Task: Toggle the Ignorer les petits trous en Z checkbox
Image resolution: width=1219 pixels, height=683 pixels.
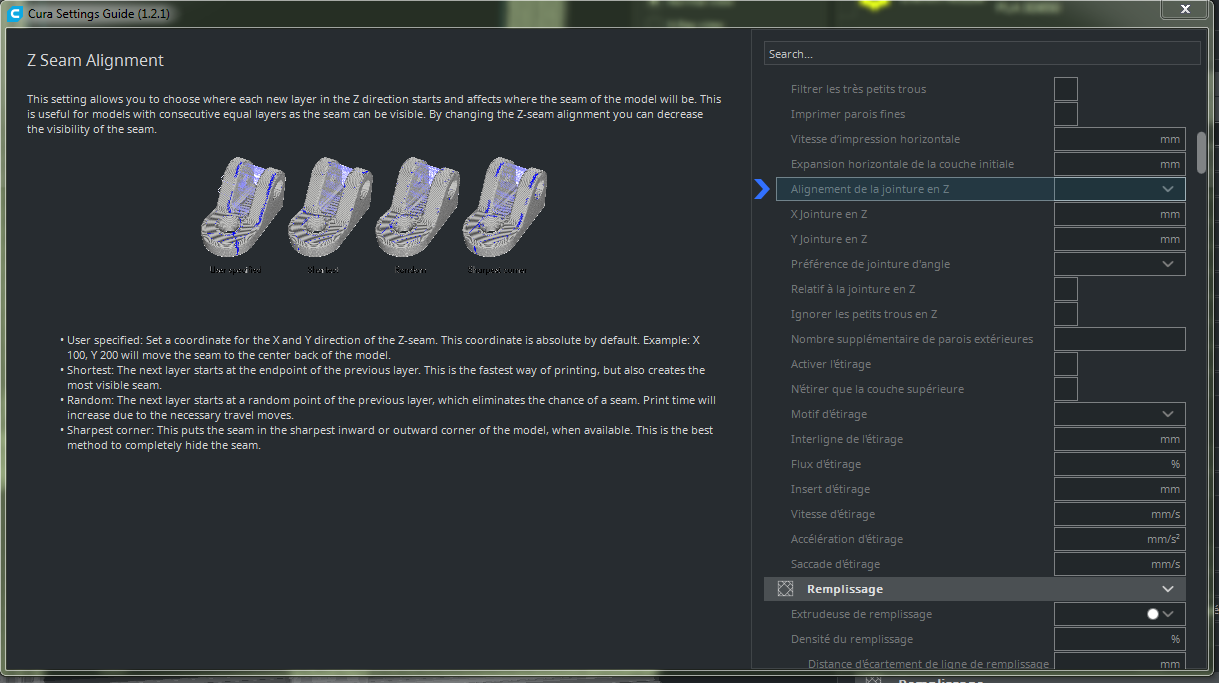Action: click(x=1066, y=314)
